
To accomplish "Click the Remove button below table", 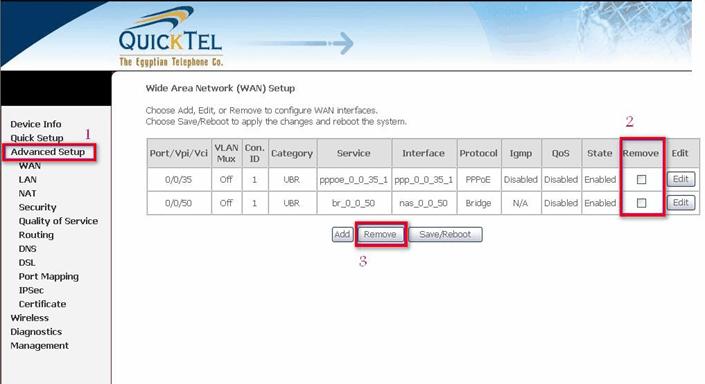I will pos(380,234).
